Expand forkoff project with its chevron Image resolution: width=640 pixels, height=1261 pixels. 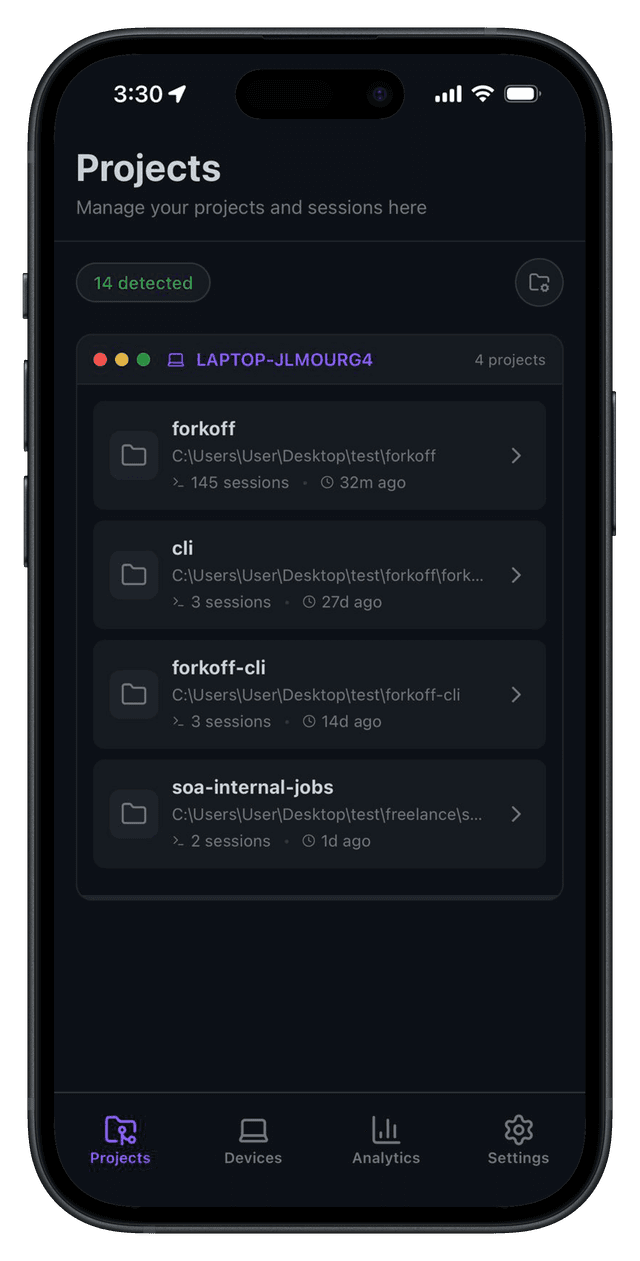[x=516, y=456]
